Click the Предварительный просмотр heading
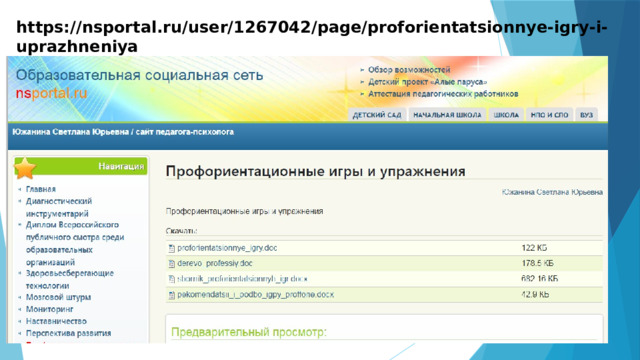The width and height of the screenshot is (640, 360). [249, 332]
